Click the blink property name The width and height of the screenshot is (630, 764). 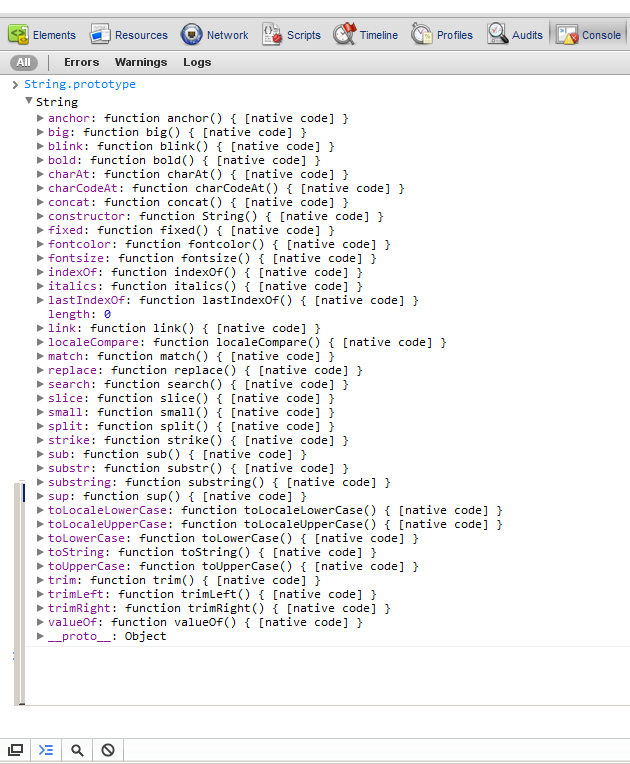(65, 146)
